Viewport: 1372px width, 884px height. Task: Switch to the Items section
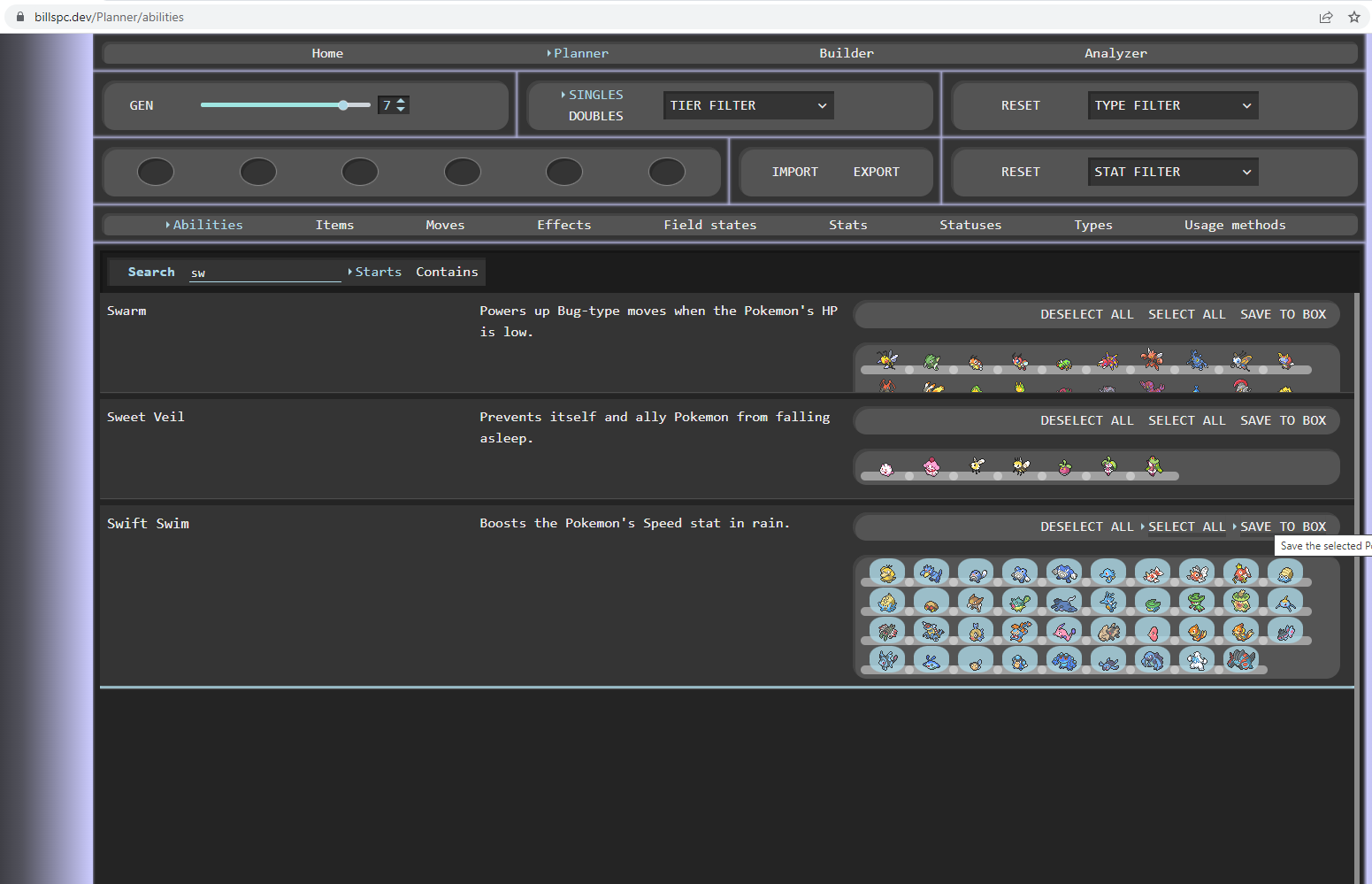(334, 225)
